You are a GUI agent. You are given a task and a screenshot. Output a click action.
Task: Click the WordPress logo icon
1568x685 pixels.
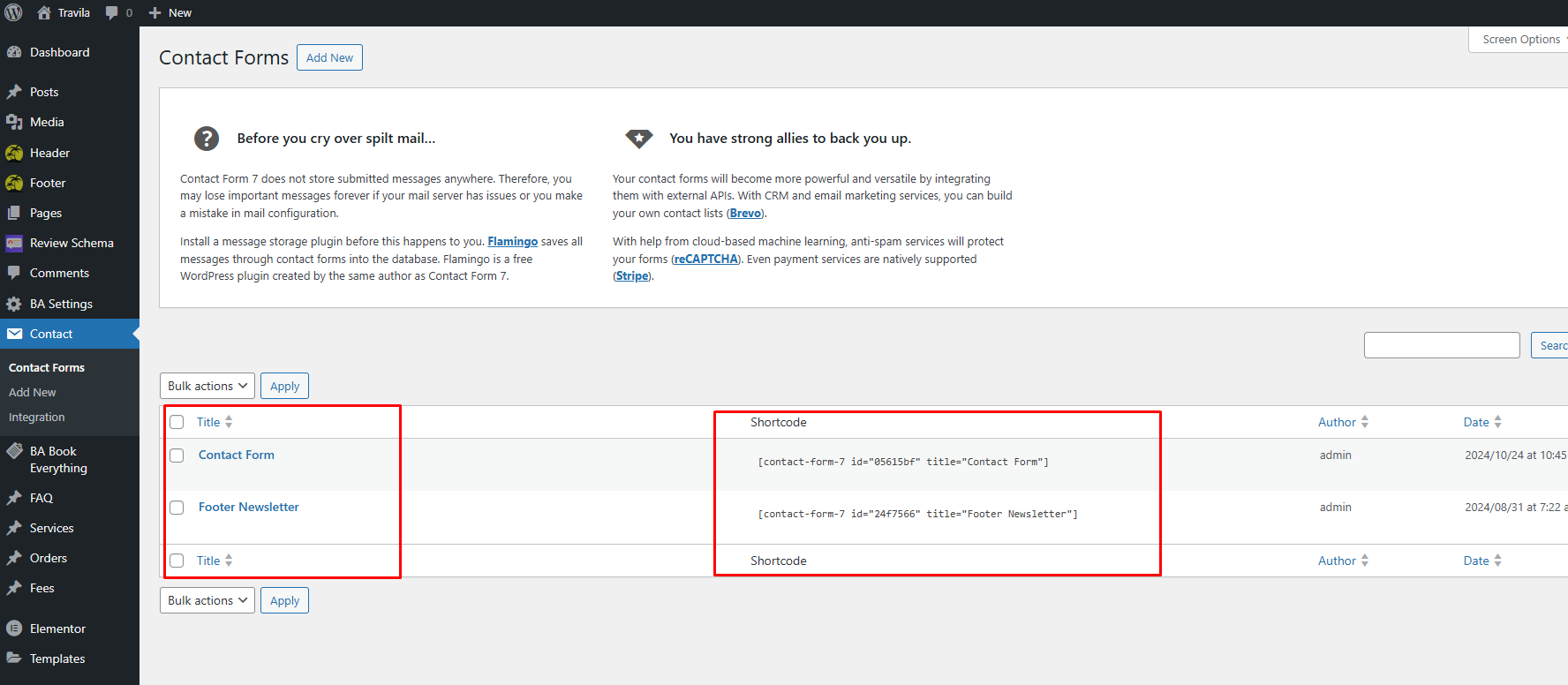13,12
